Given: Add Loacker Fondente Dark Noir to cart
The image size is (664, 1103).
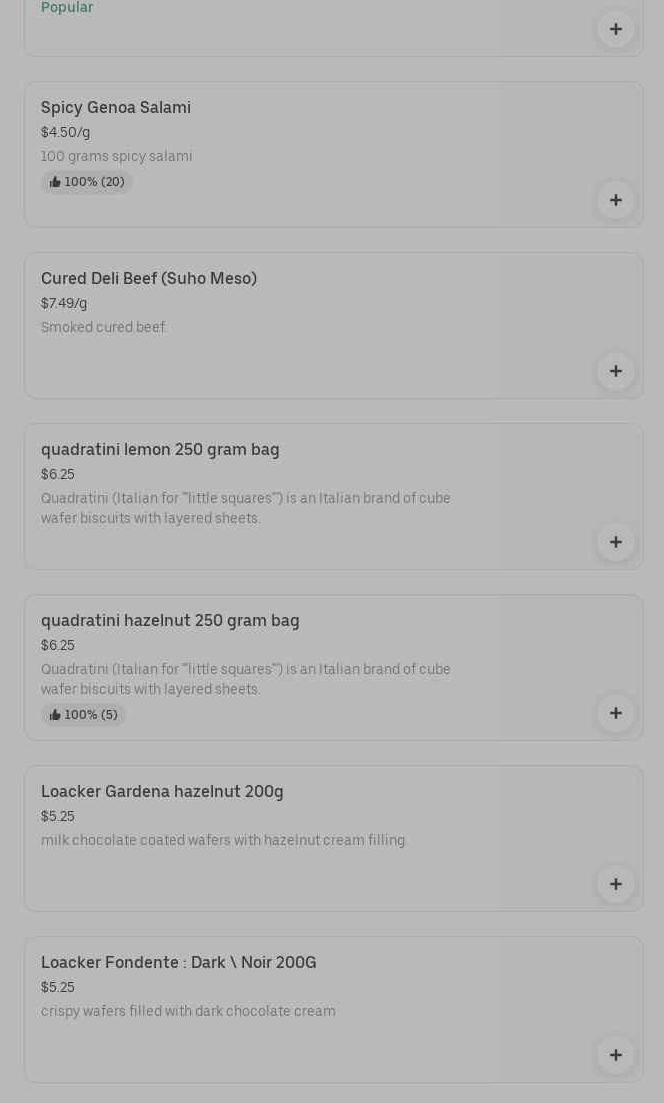Looking at the screenshot, I should pos(615,1055).
